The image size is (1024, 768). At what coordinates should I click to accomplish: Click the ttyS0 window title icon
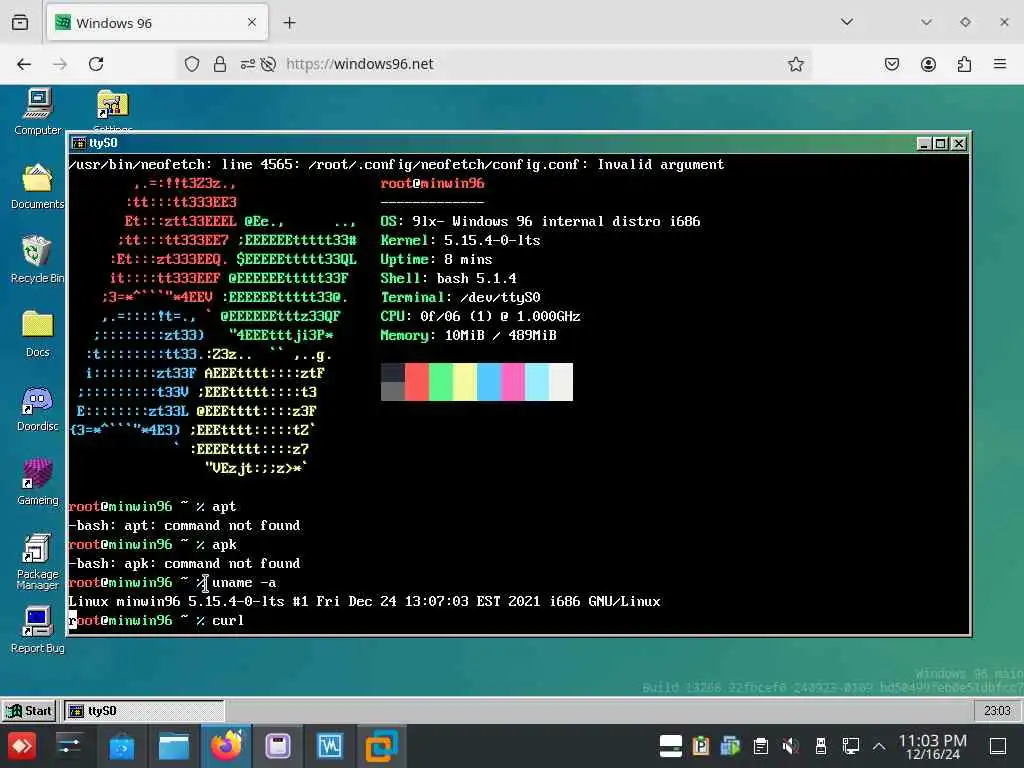pos(79,143)
